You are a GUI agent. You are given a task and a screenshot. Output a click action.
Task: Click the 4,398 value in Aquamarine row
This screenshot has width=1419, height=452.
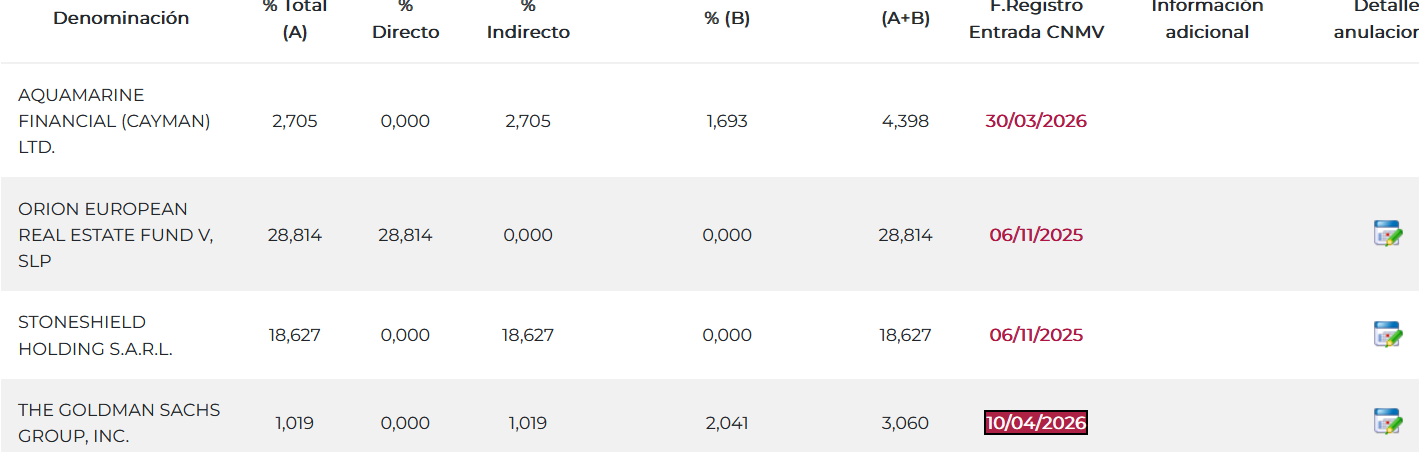click(904, 121)
